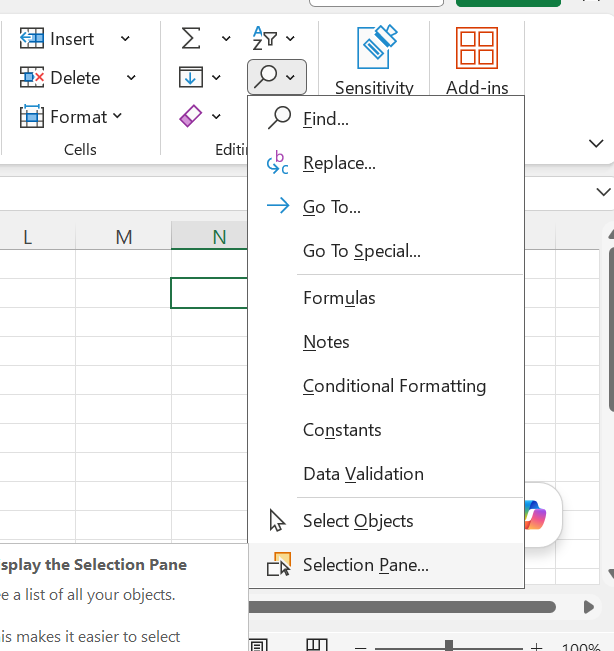Choose Find... from the menu
The height and width of the screenshot is (651, 614).
386,119
